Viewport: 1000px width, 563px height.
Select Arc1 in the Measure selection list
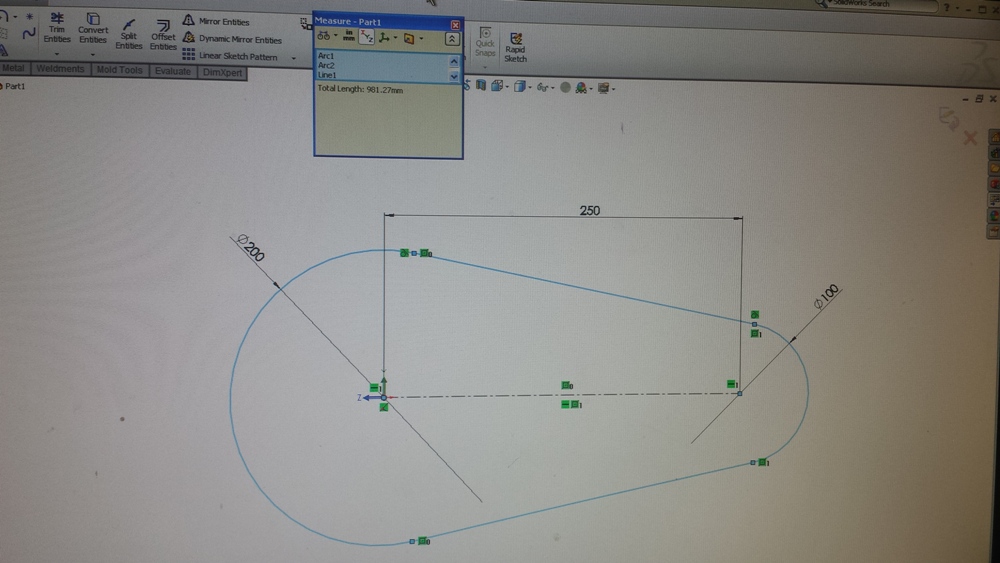327,55
